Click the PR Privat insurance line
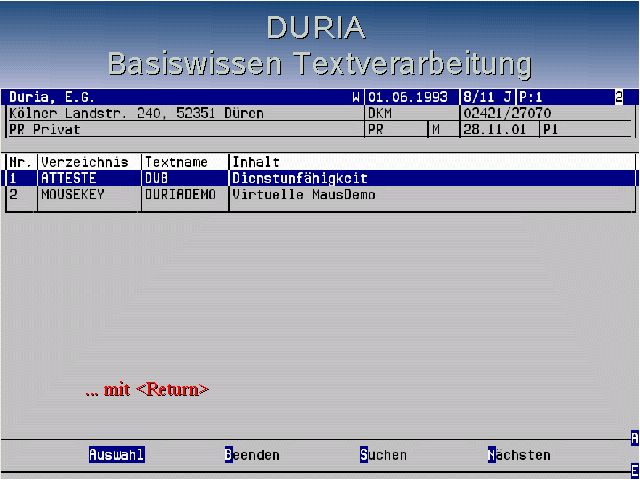Screen dimensions: 640x480 pos(44,129)
